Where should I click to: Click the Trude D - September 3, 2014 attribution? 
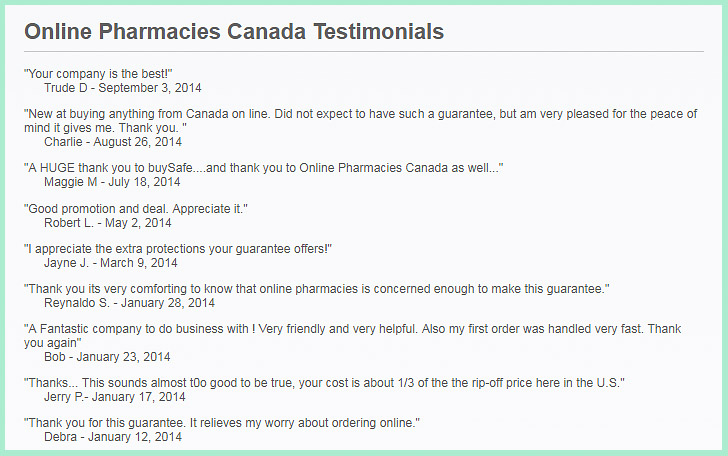tap(123, 88)
